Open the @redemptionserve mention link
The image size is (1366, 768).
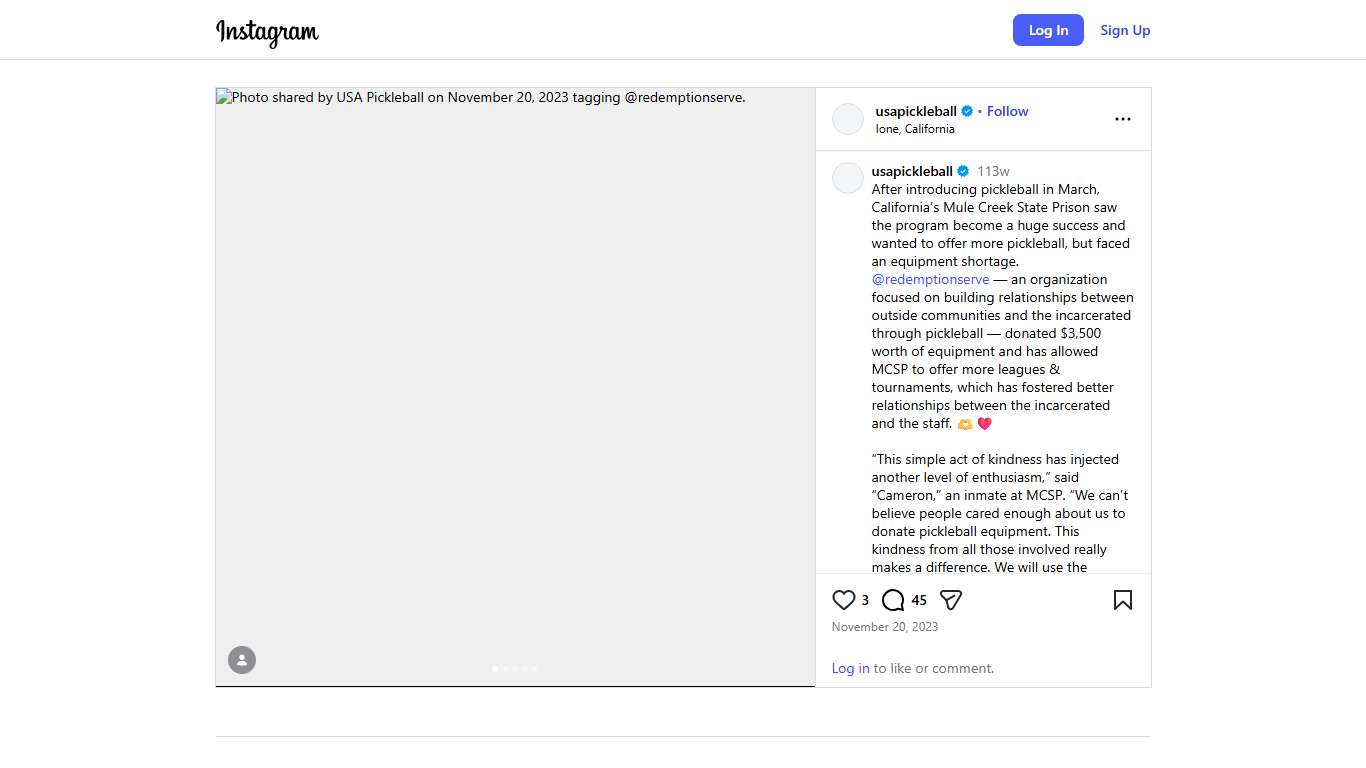[930, 279]
